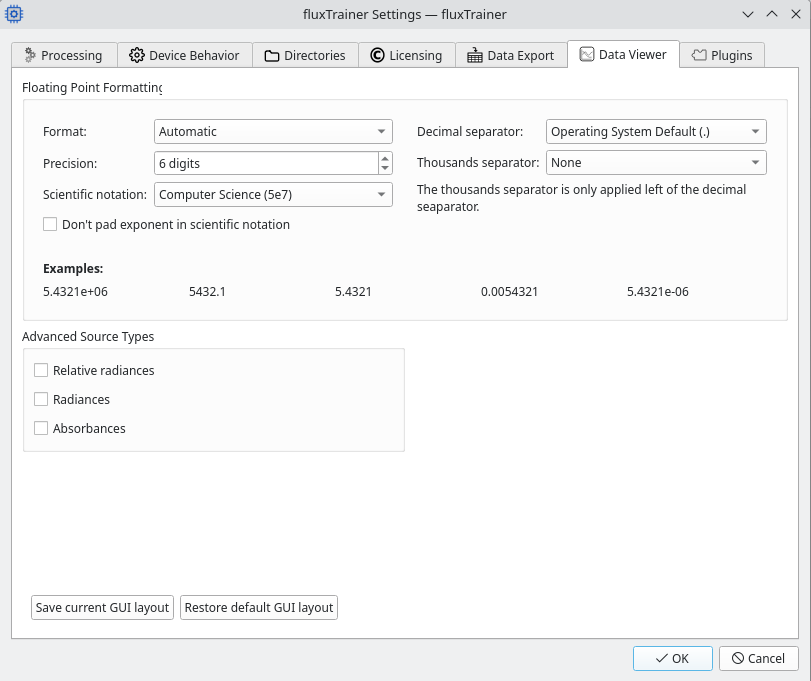This screenshot has width=811, height=681.
Task: Click the Licensing copyright icon
Action: [378, 55]
